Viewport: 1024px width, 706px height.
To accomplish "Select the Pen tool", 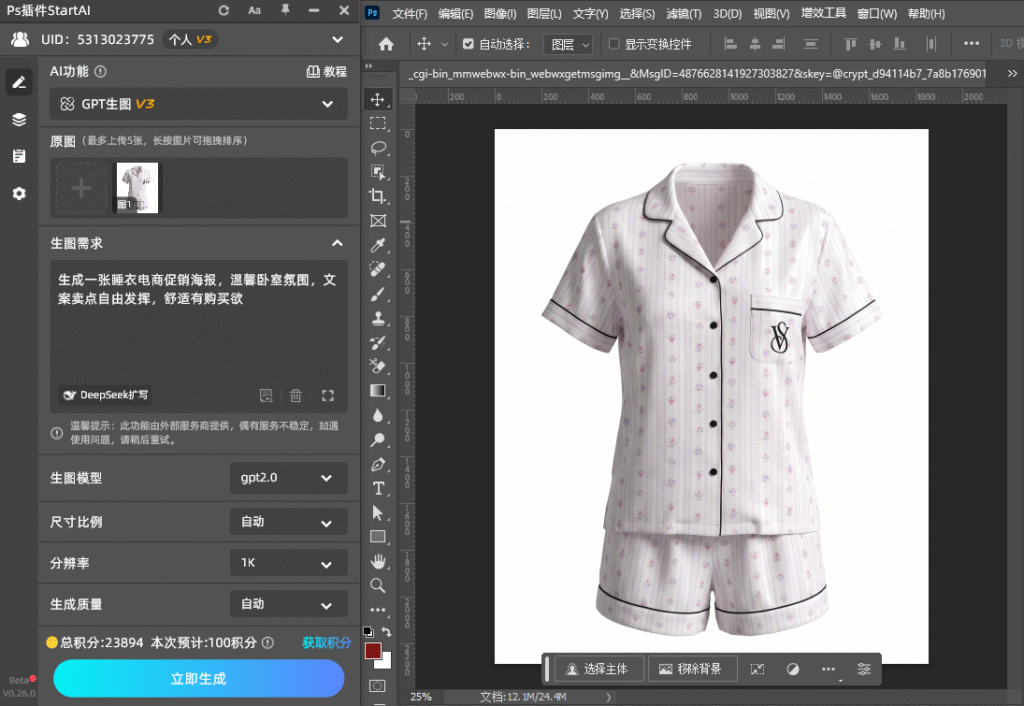I will point(377,464).
